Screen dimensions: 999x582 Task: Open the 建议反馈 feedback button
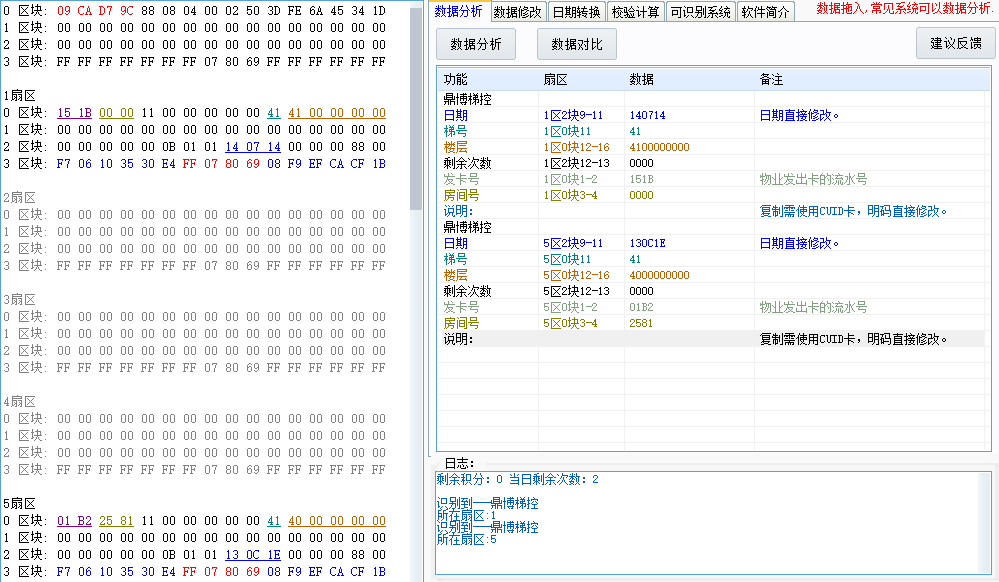(956, 43)
